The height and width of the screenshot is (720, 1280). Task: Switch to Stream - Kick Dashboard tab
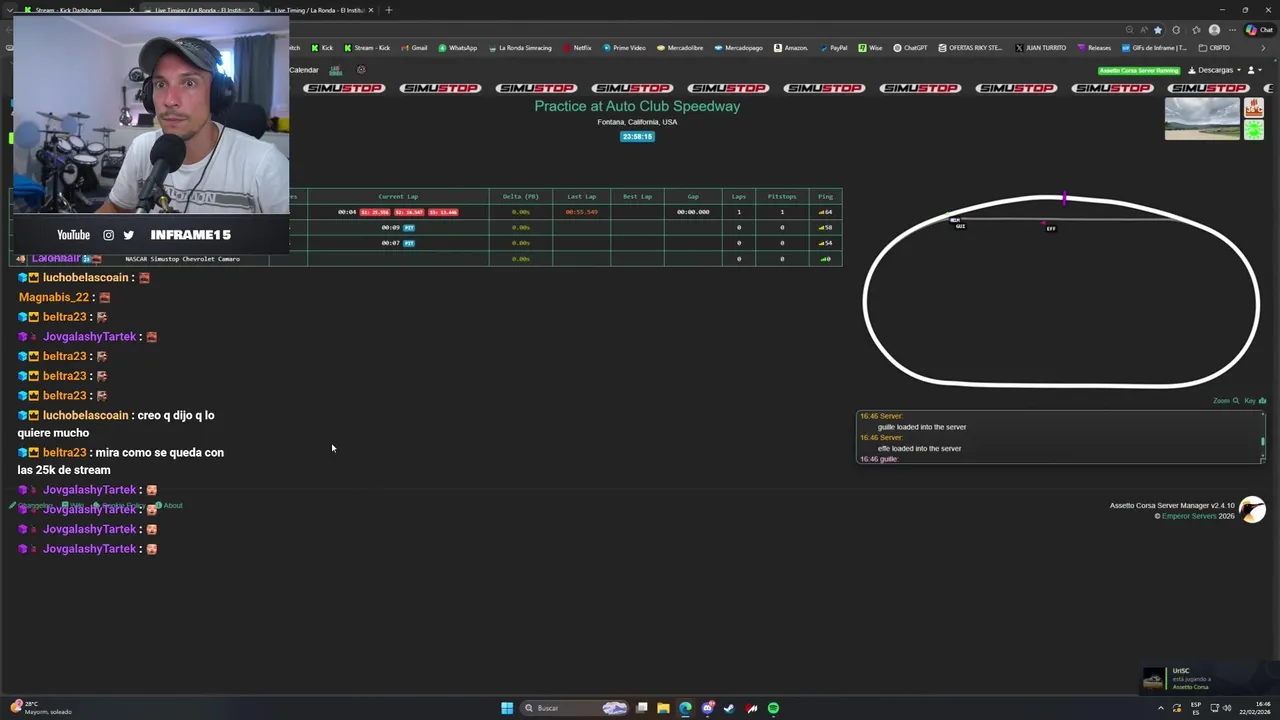pyautogui.click(x=78, y=10)
